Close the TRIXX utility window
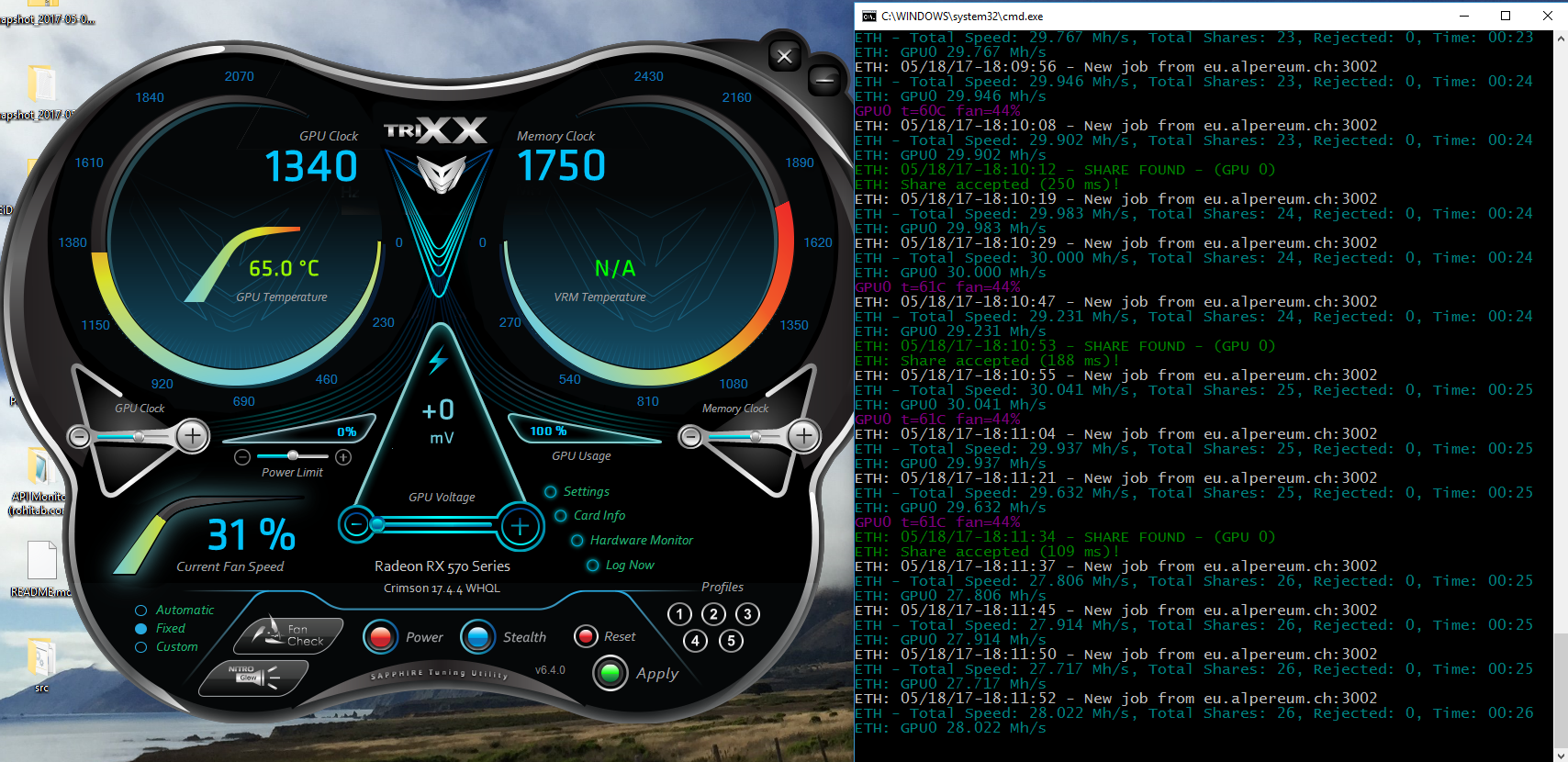 (784, 57)
